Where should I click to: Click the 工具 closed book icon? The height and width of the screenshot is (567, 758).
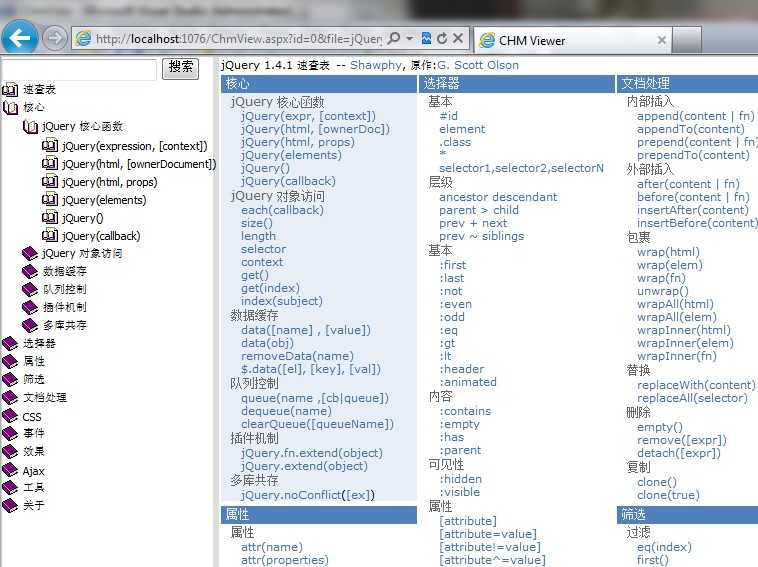(x=10, y=487)
